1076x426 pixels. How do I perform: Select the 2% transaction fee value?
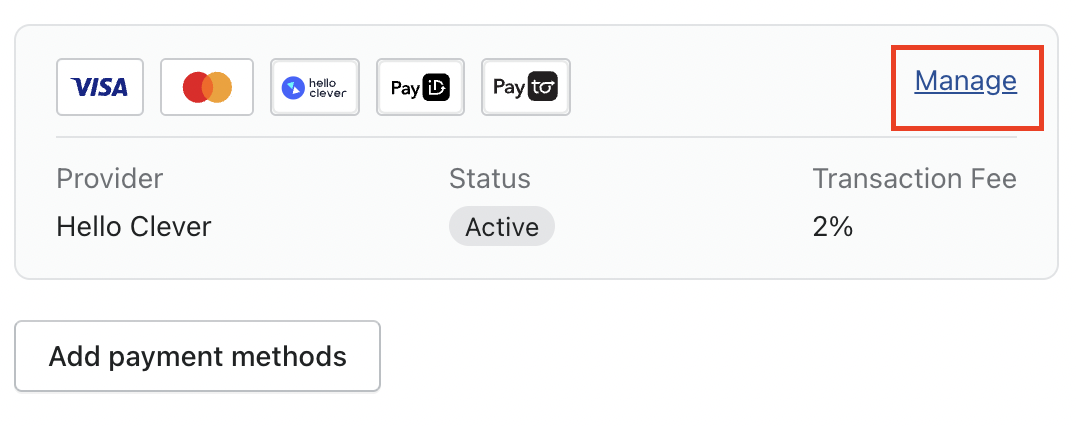(x=833, y=227)
